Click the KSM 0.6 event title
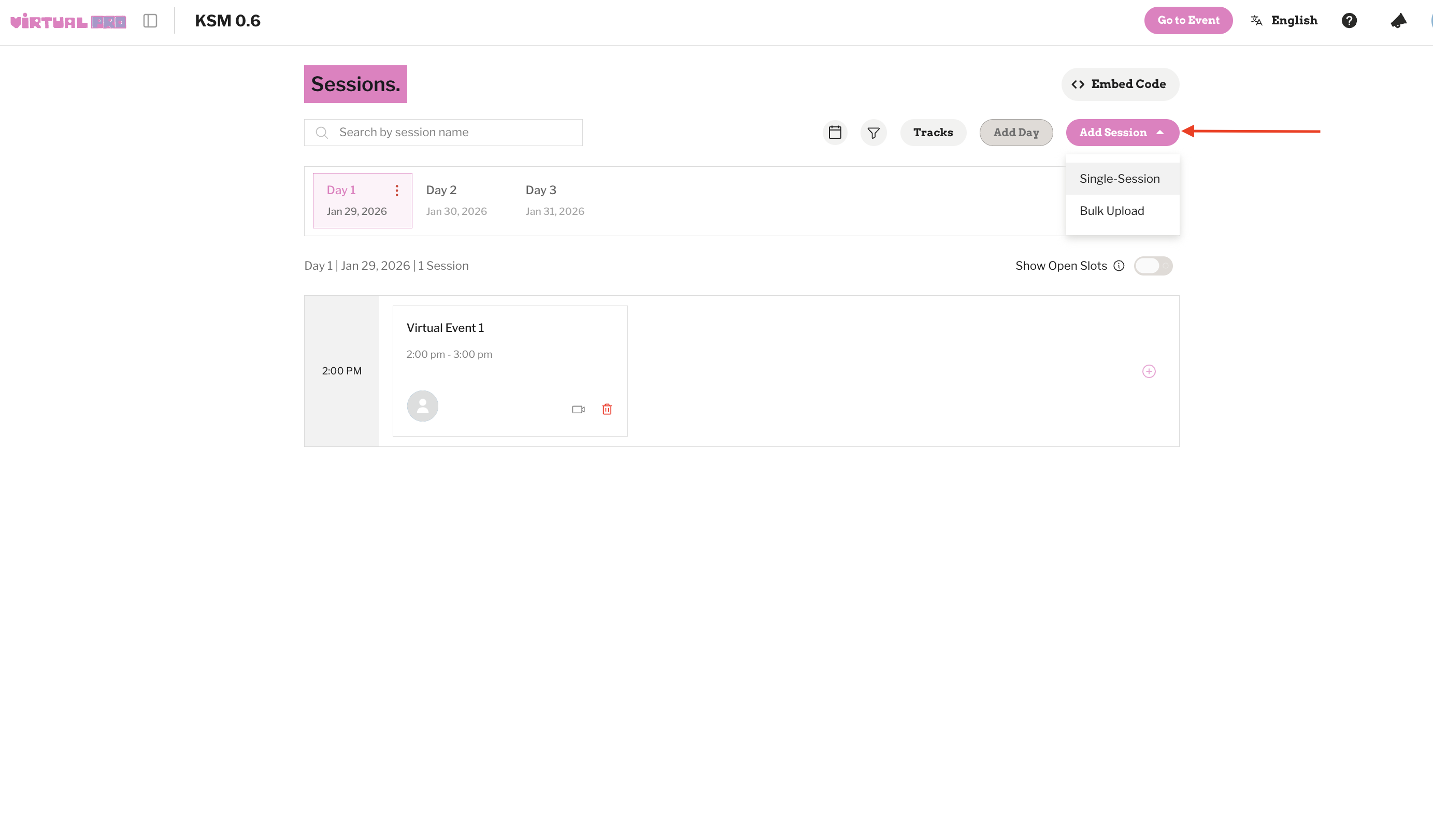This screenshot has width=1433, height=840. [x=227, y=21]
